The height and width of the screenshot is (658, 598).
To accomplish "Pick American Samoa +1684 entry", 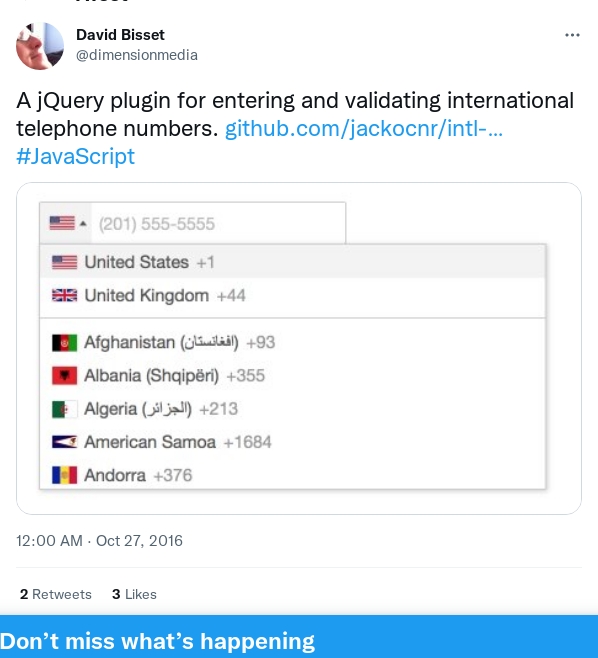I will point(292,442).
